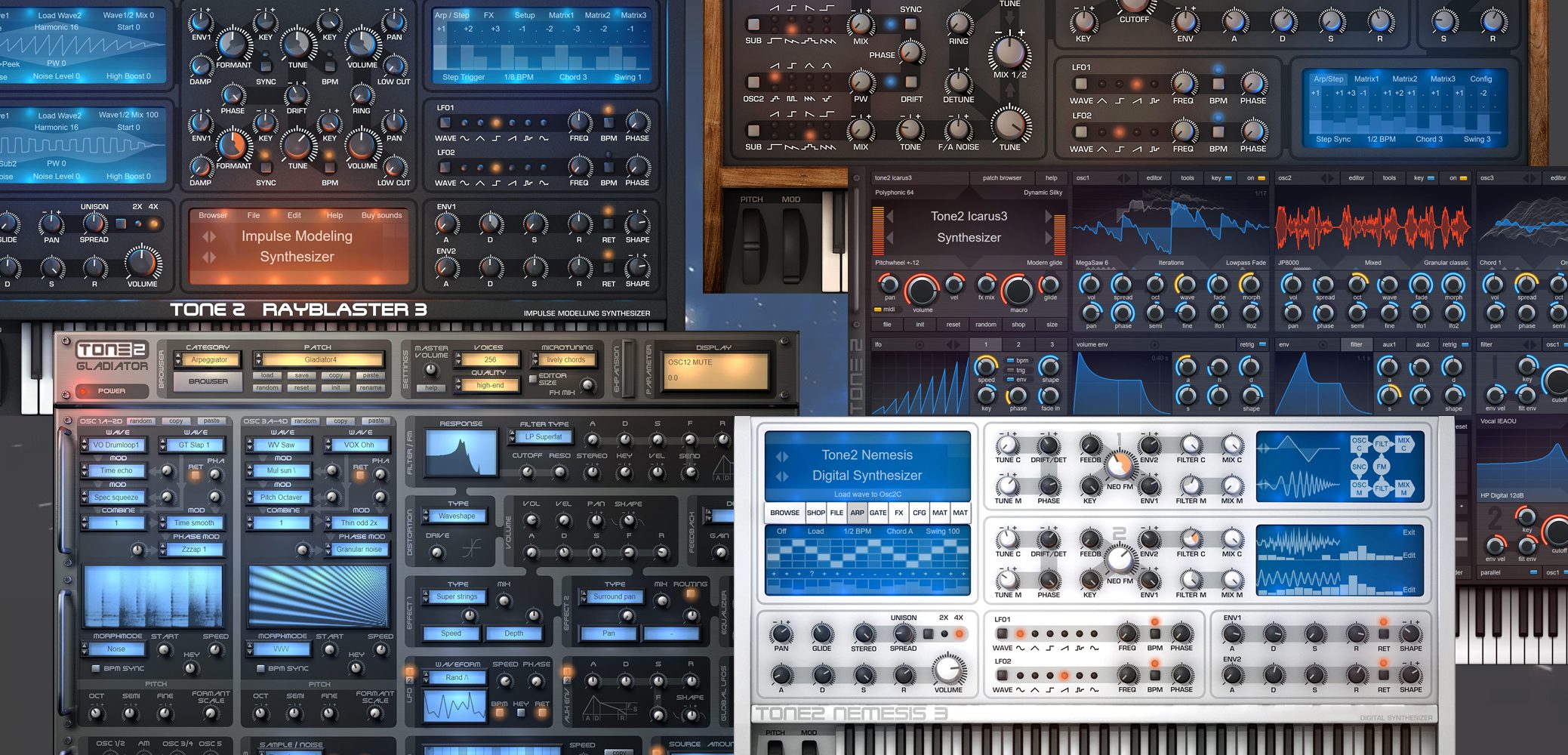Image resolution: width=1568 pixels, height=755 pixels.
Task: Pick the sawtooth wave icon in Nemesis LFO2
Action: click(x=1064, y=689)
